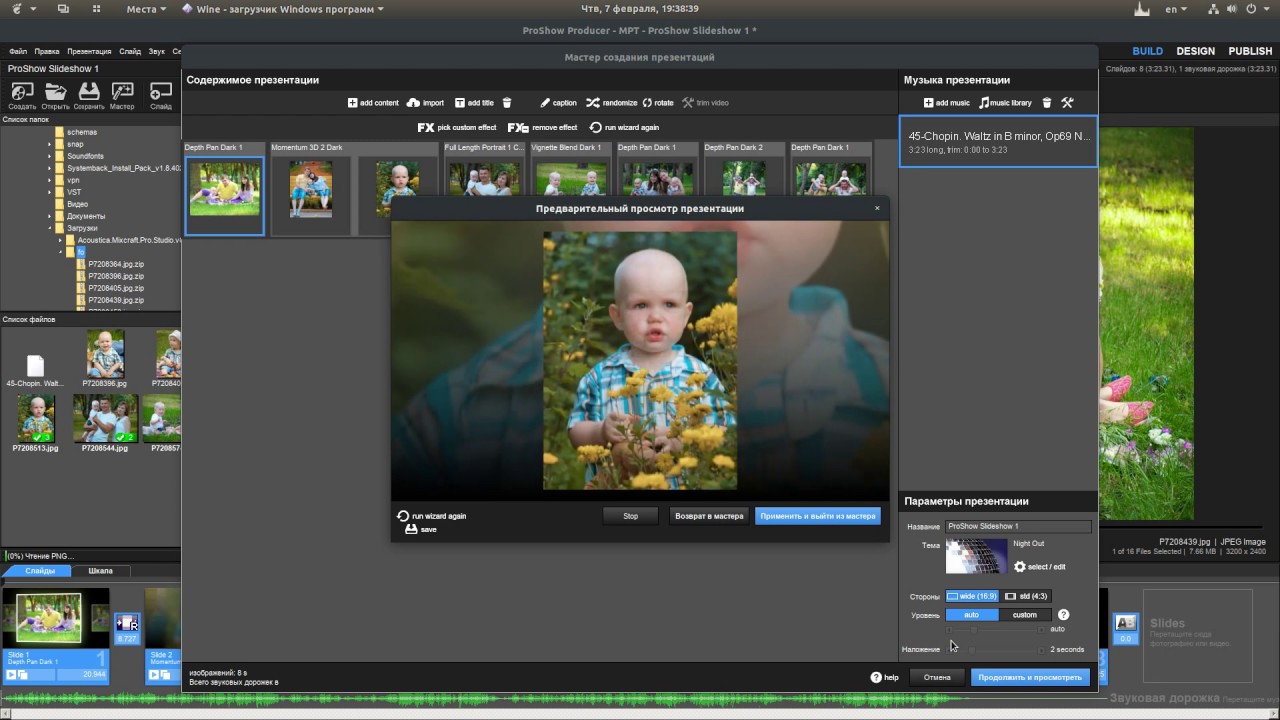
Task: Click the question mark beside custom
Action: point(1063,615)
